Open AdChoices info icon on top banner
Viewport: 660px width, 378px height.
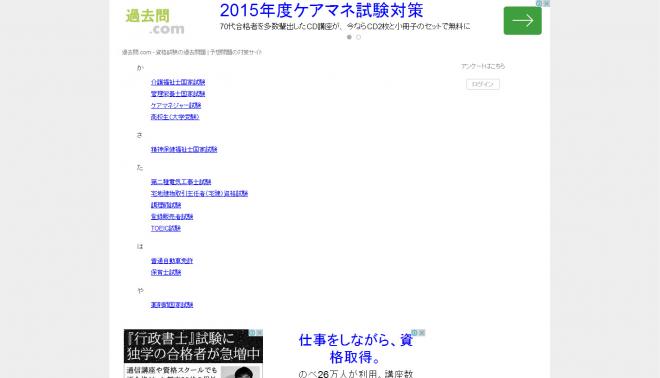(539, 3)
